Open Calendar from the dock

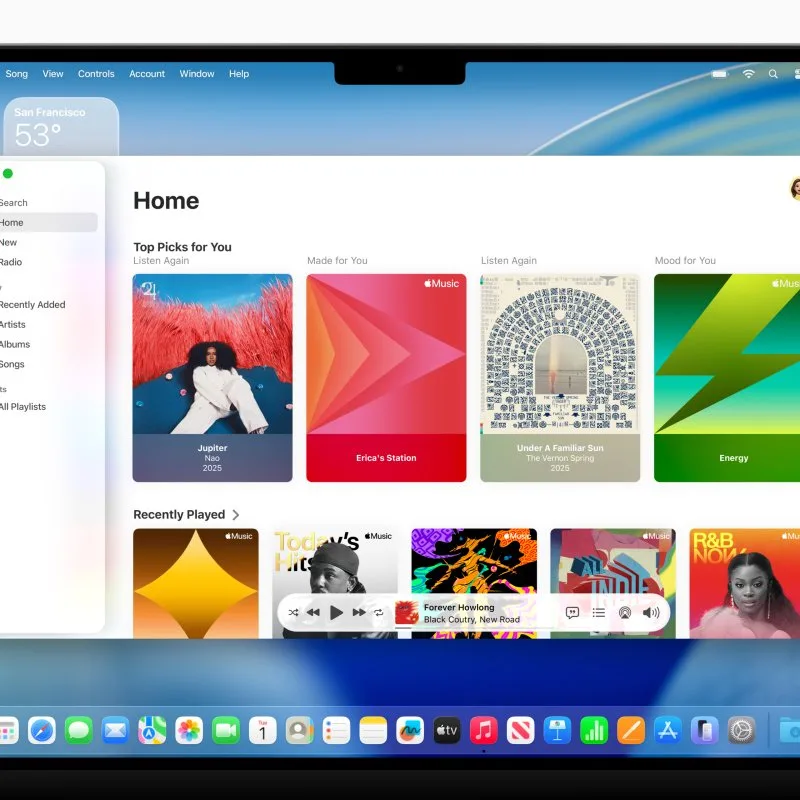pos(263,731)
